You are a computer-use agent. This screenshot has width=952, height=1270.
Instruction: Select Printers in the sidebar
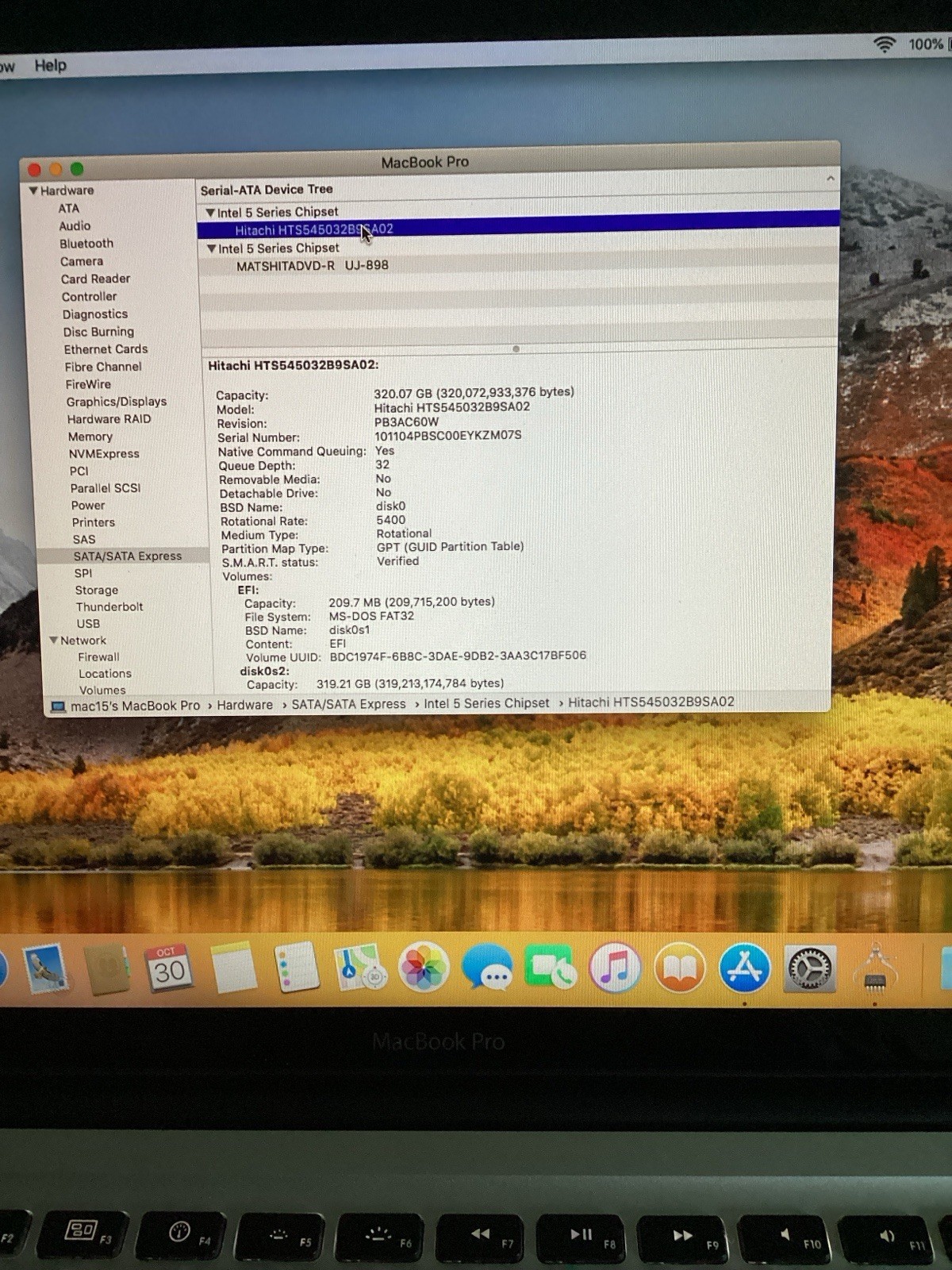click(94, 521)
